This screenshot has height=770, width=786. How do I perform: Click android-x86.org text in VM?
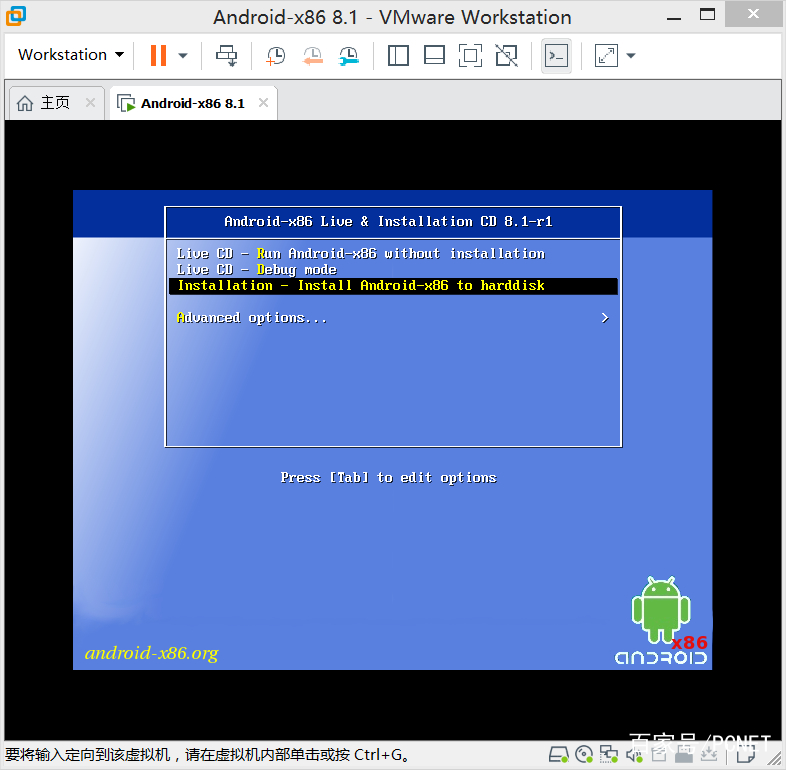(x=151, y=653)
